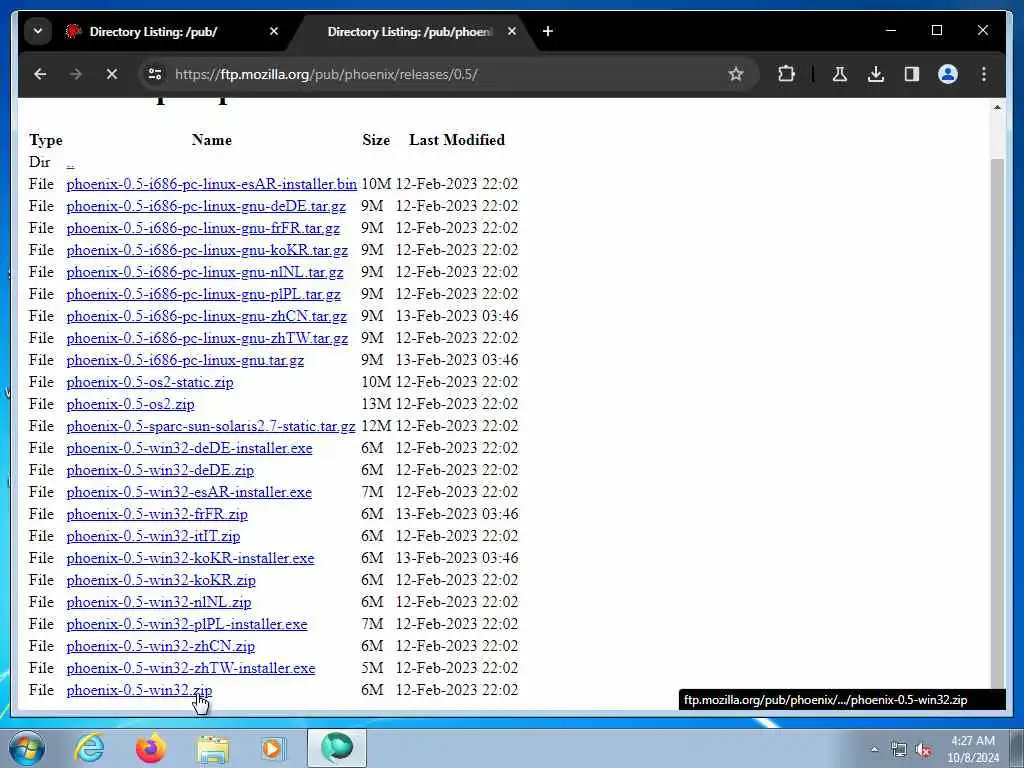Open phoenix-0.5-i686-pc-linux-gnu-plPL.tar.gz link
1024x768 pixels.
(x=203, y=295)
